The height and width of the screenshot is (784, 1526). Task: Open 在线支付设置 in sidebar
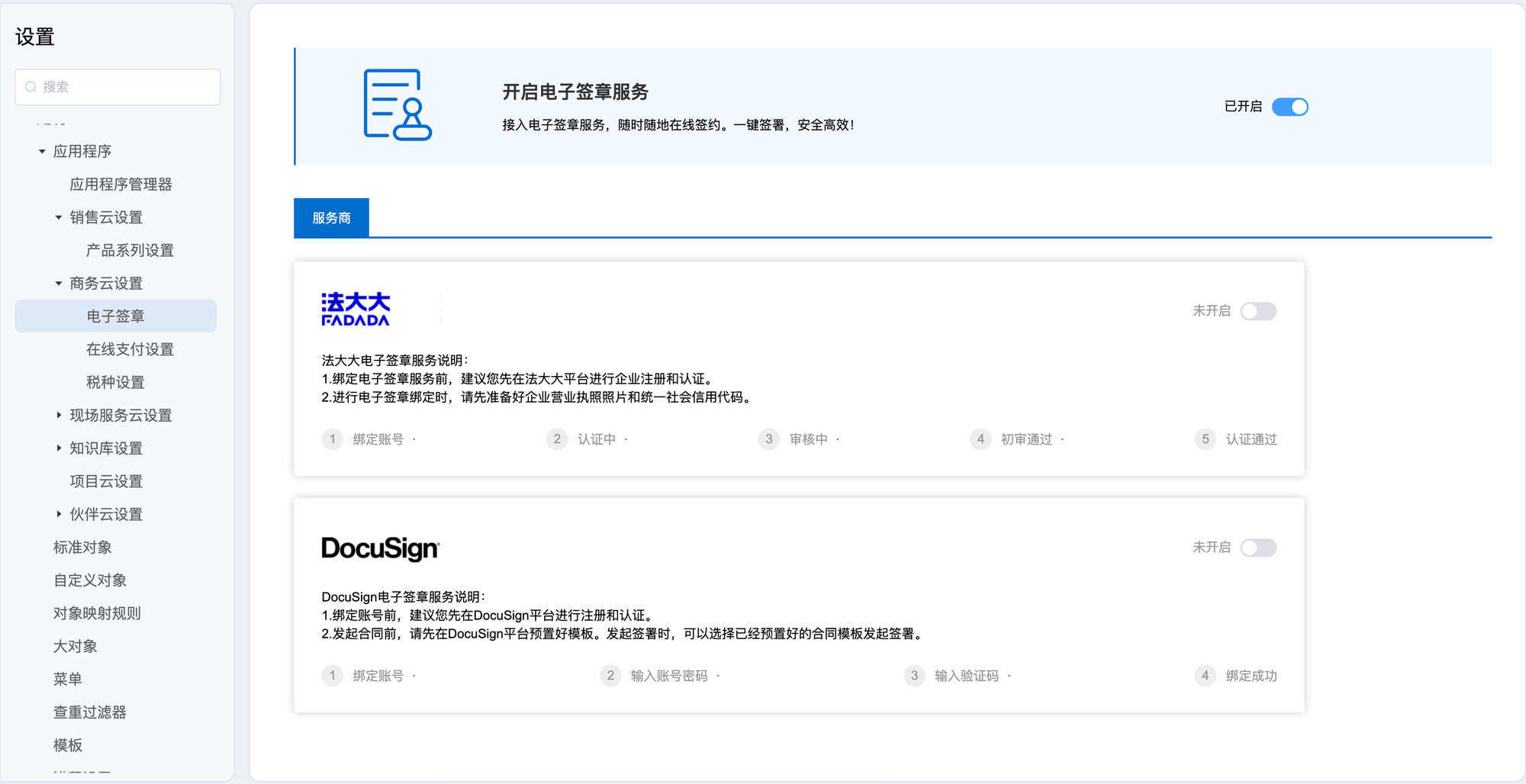pyautogui.click(x=130, y=349)
